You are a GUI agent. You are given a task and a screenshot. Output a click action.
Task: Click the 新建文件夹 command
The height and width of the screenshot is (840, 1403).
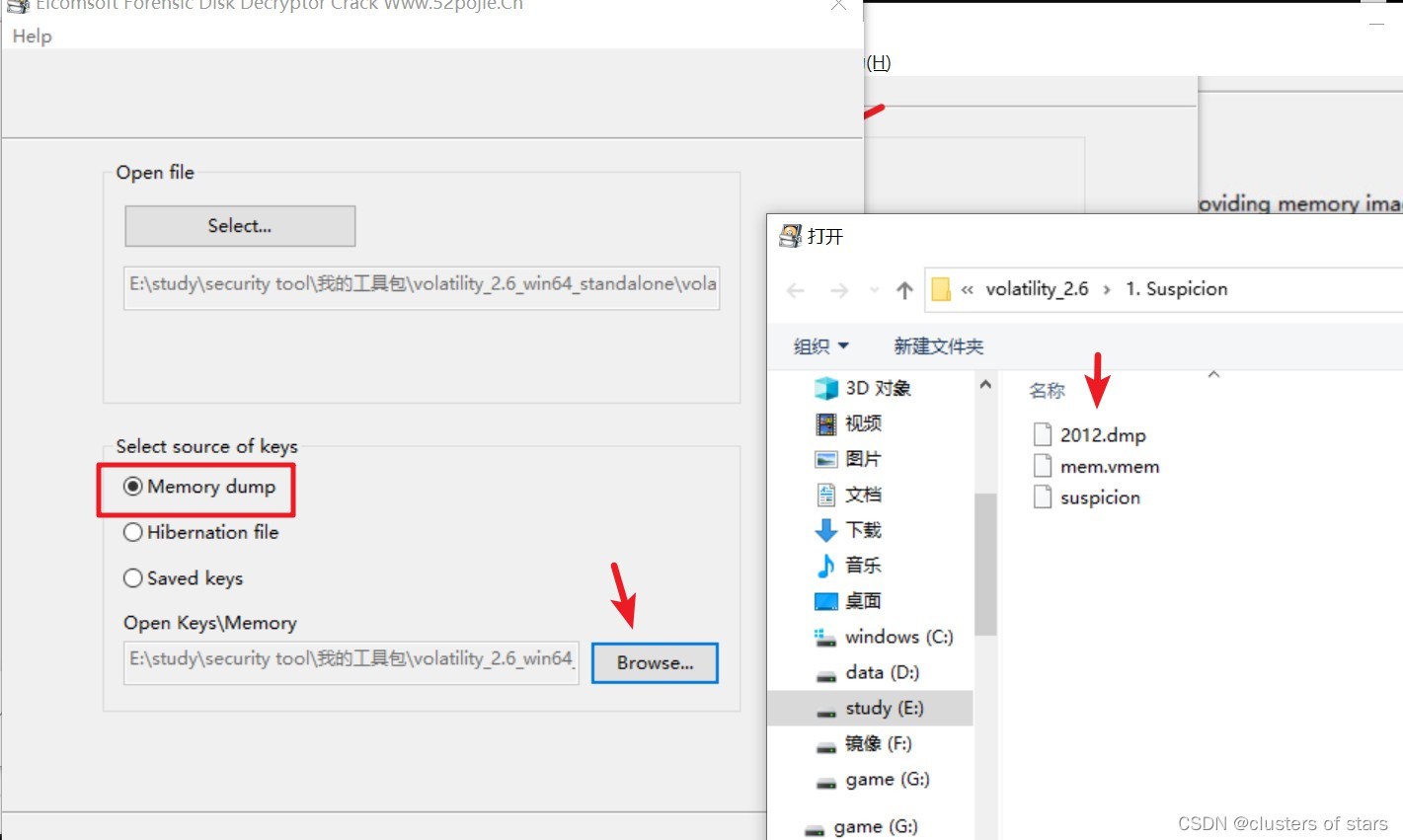937,345
